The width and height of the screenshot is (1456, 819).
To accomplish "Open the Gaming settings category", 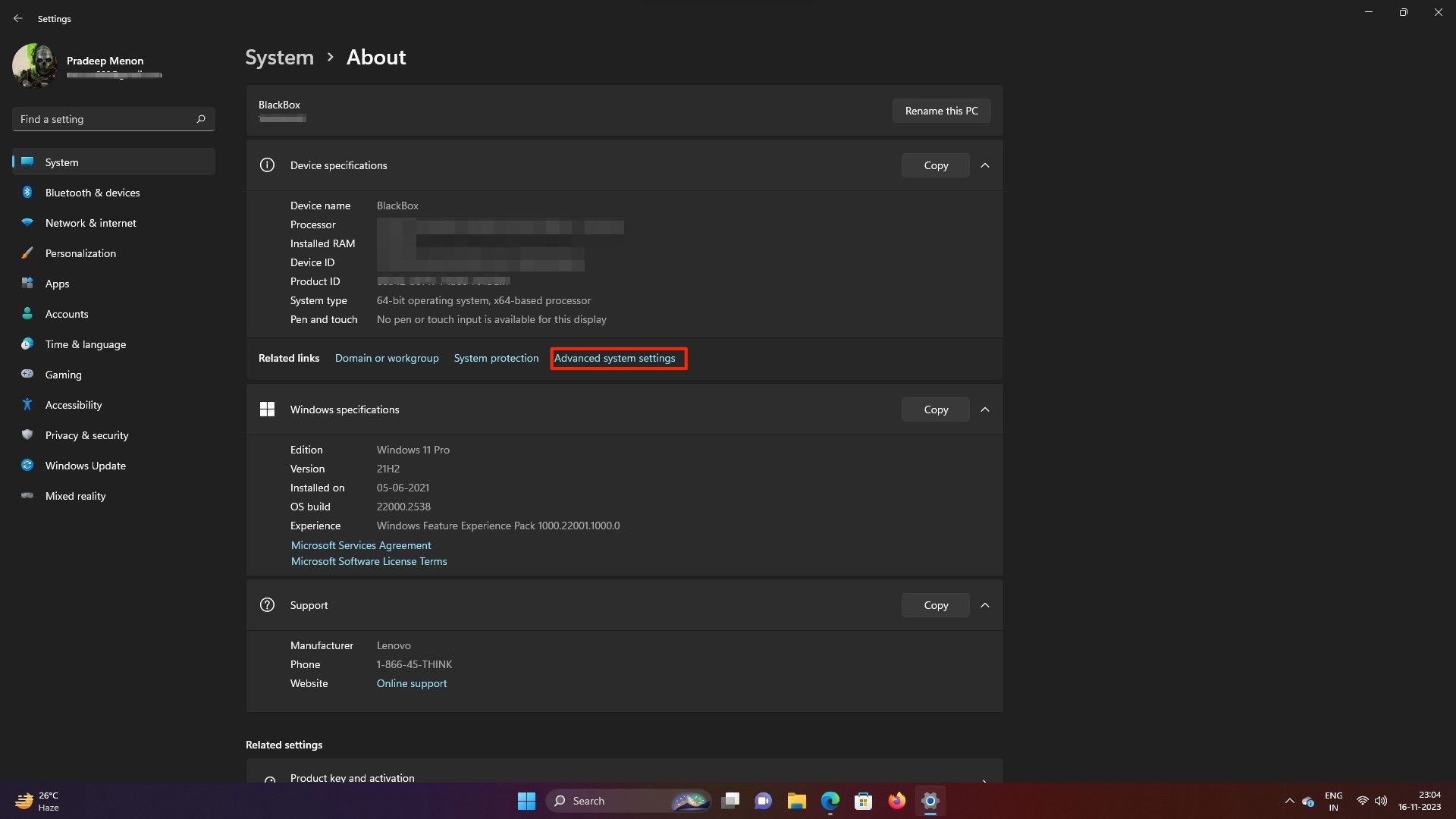I will point(63,375).
